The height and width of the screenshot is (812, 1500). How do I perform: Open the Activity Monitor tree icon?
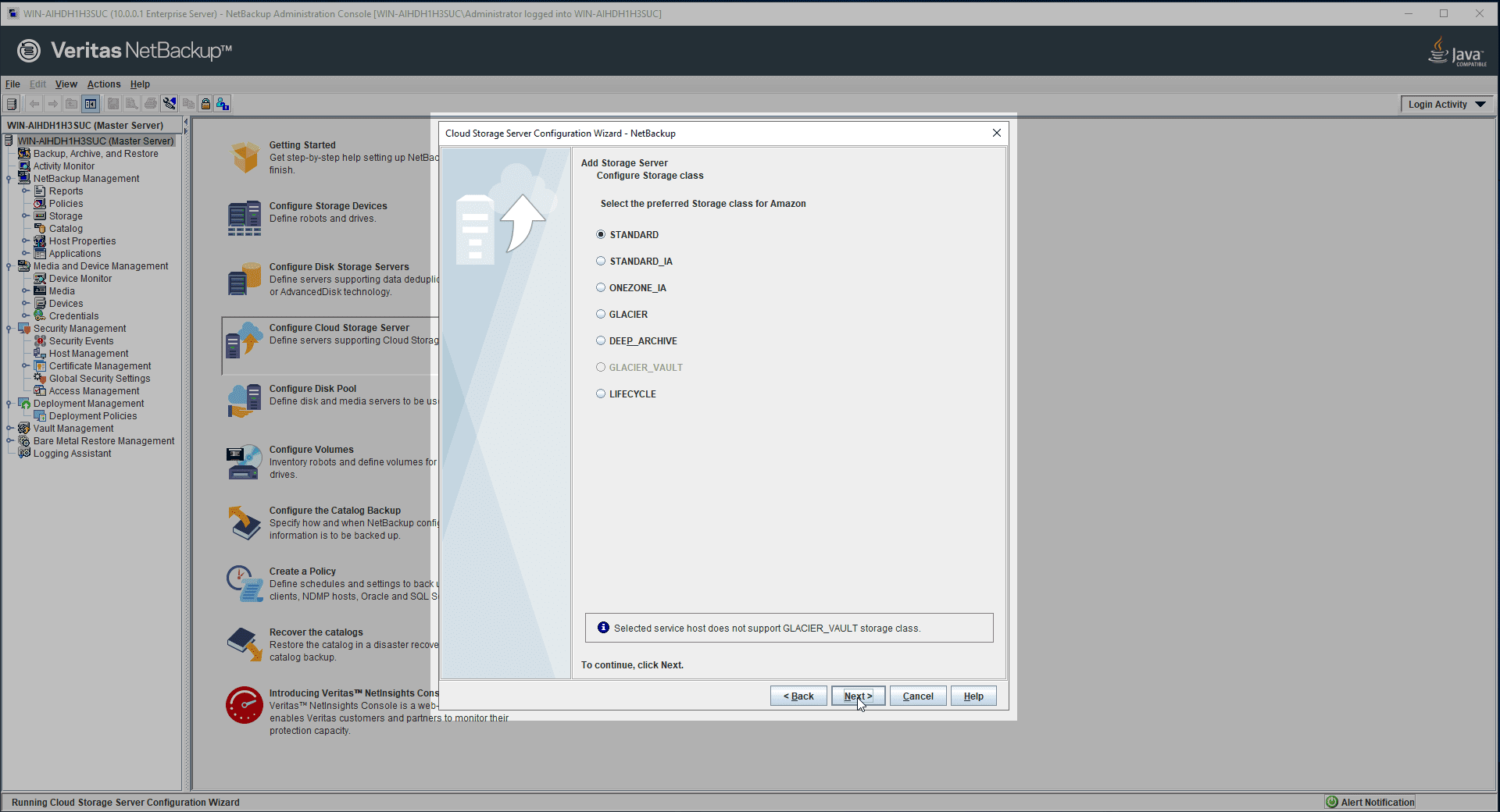tap(24, 166)
